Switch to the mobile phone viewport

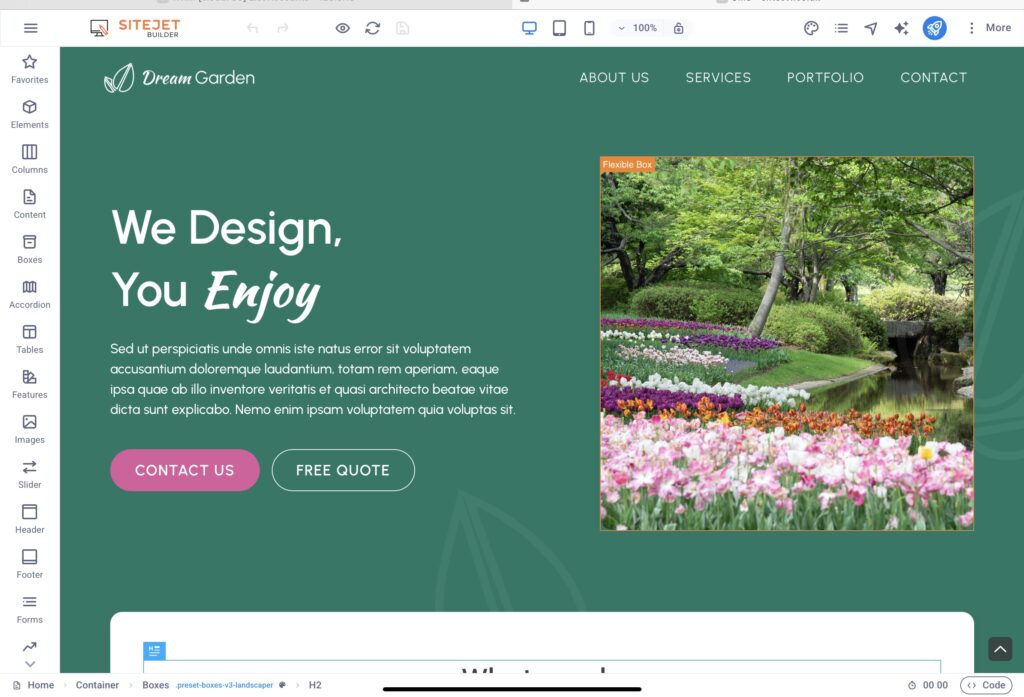coord(589,28)
